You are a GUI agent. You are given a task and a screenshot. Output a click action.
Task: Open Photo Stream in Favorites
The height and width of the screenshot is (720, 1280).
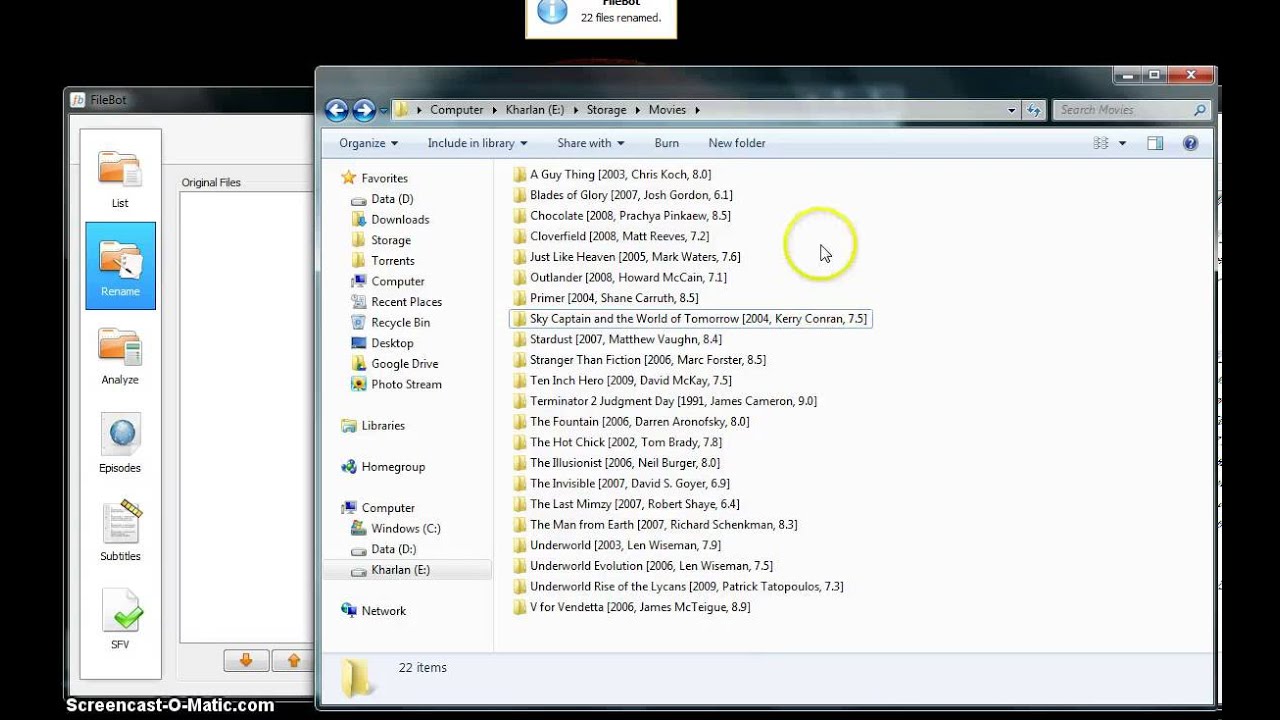[406, 384]
